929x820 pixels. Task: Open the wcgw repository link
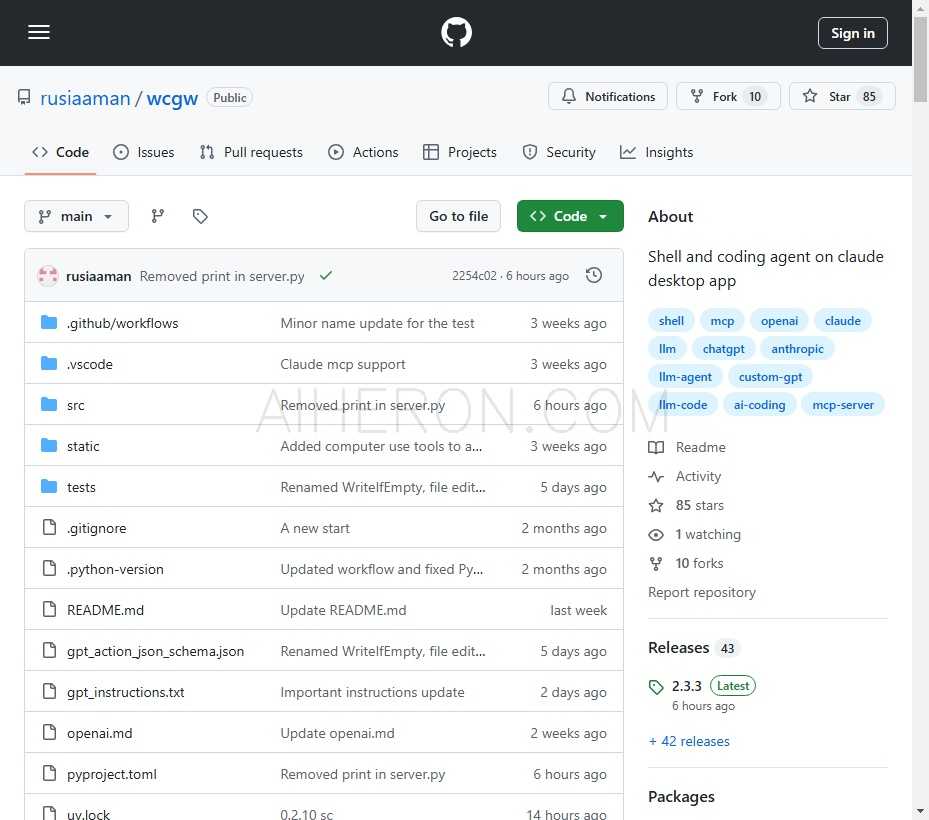[x=172, y=98]
